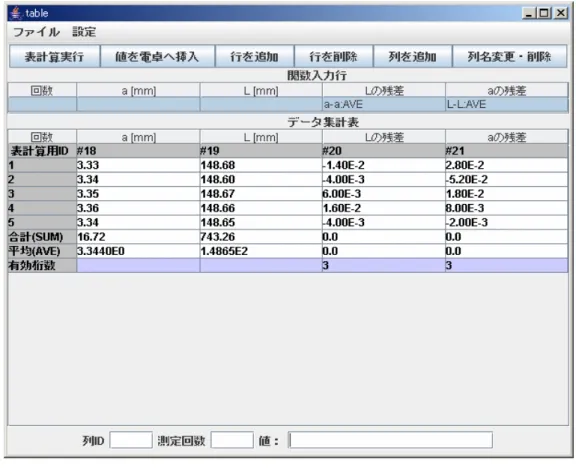The width and height of the screenshot is (576, 474).
Task: Close the table window
Action: [x=561, y=14]
